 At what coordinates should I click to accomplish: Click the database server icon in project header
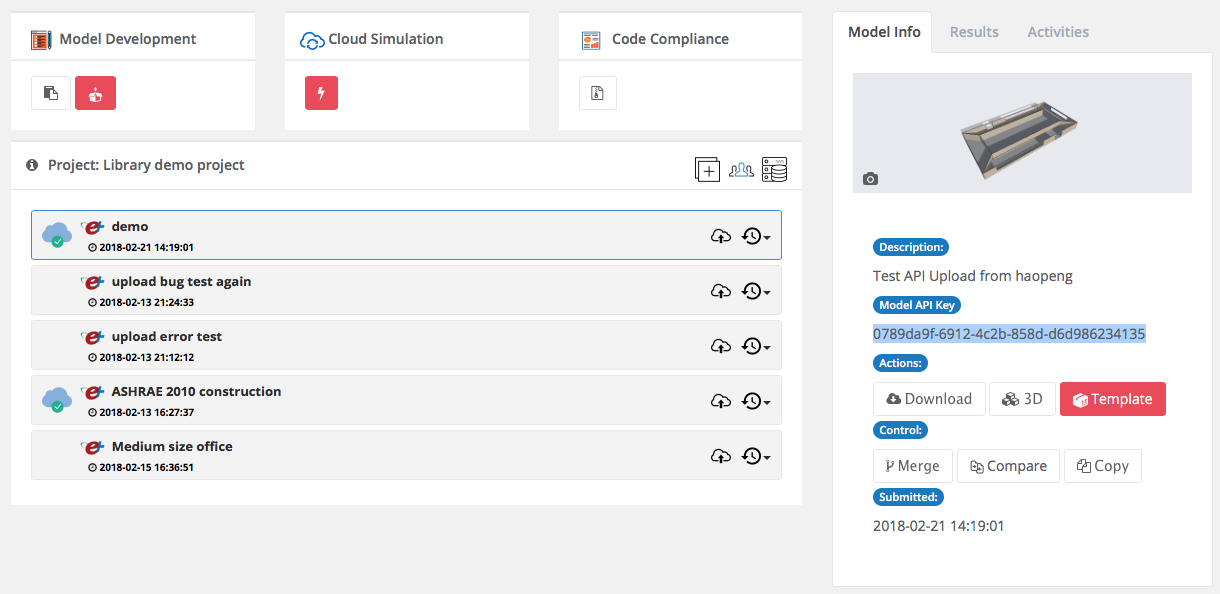(774, 170)
